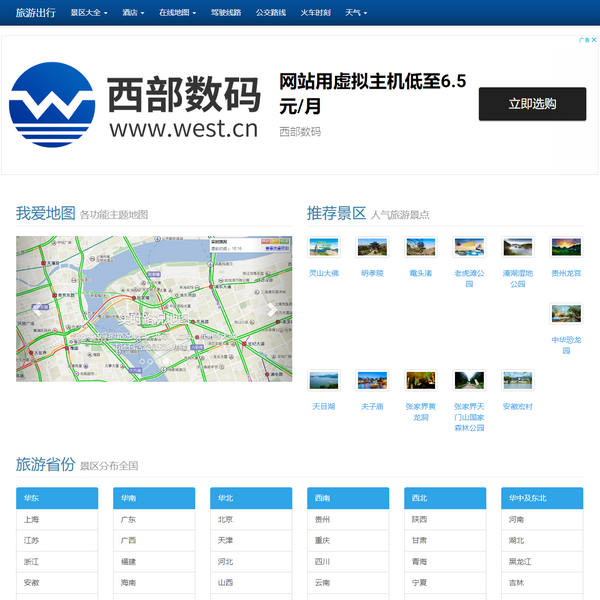Visit the 北京 link under 华北

pos(226,520)
